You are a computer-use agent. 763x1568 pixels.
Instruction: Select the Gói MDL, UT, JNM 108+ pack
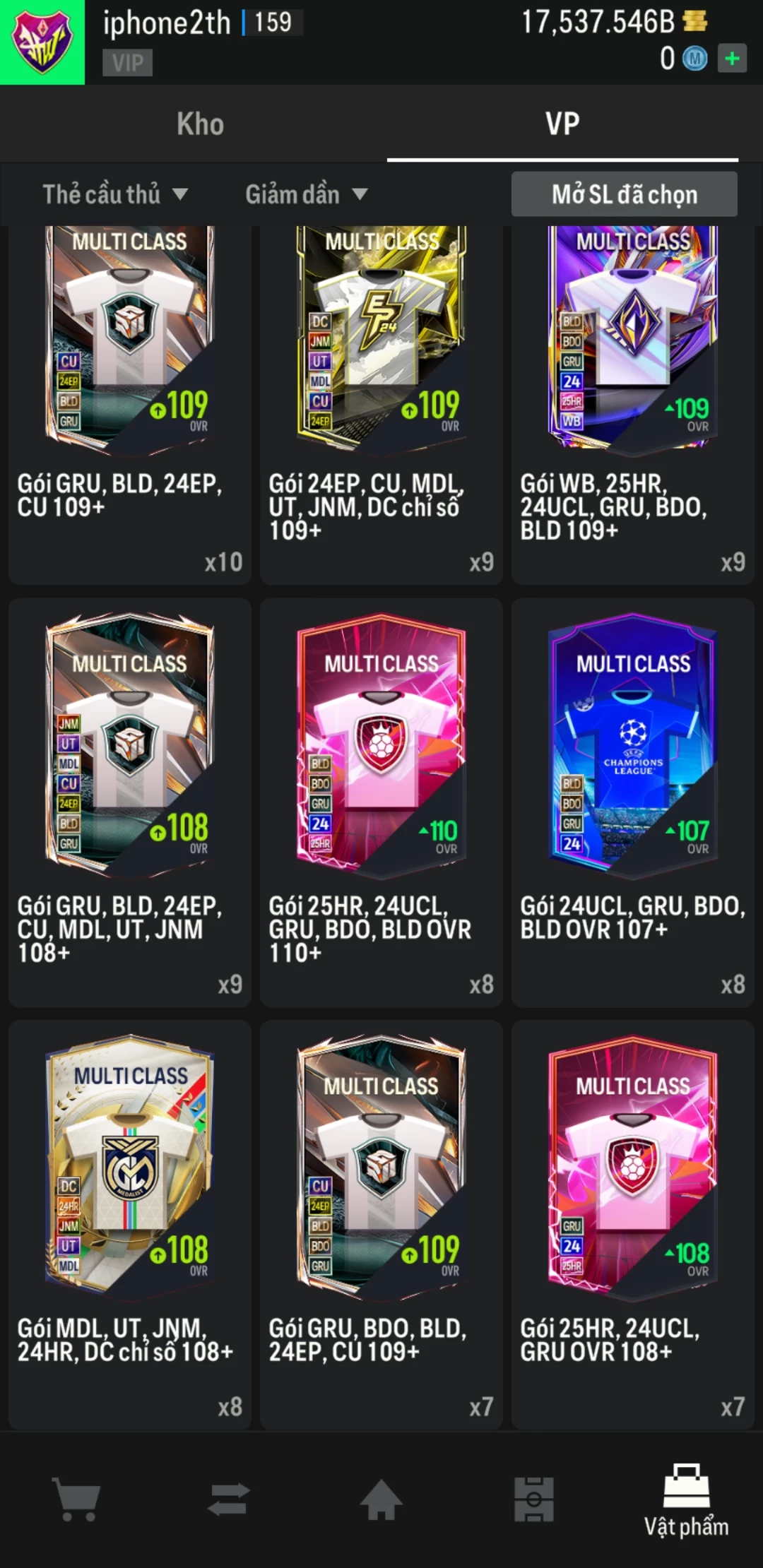tap(130, 1225)
